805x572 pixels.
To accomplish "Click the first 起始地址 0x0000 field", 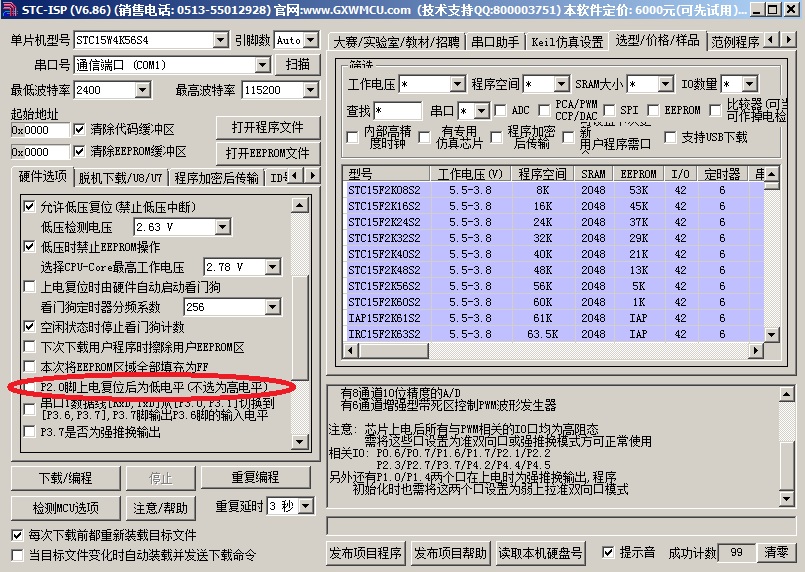I will 40,130.
